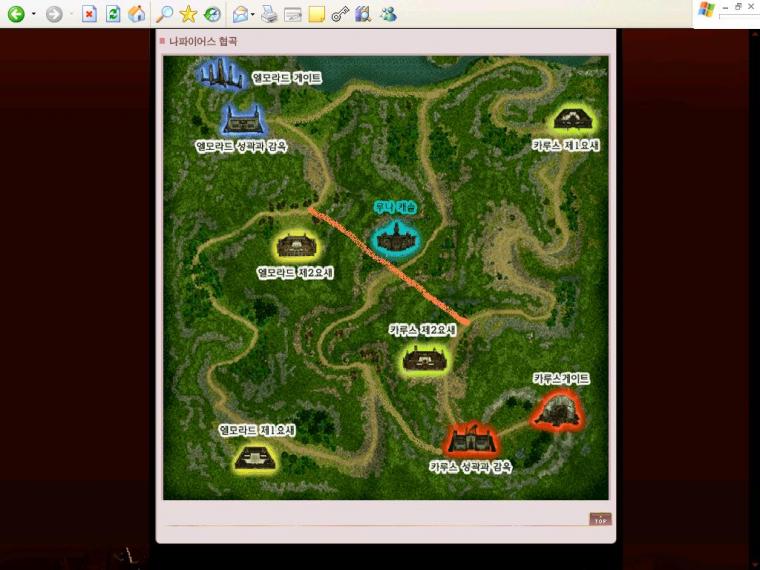Click the 엘모라드 성곽과 감옥 blue castle icon

point(243,120)
